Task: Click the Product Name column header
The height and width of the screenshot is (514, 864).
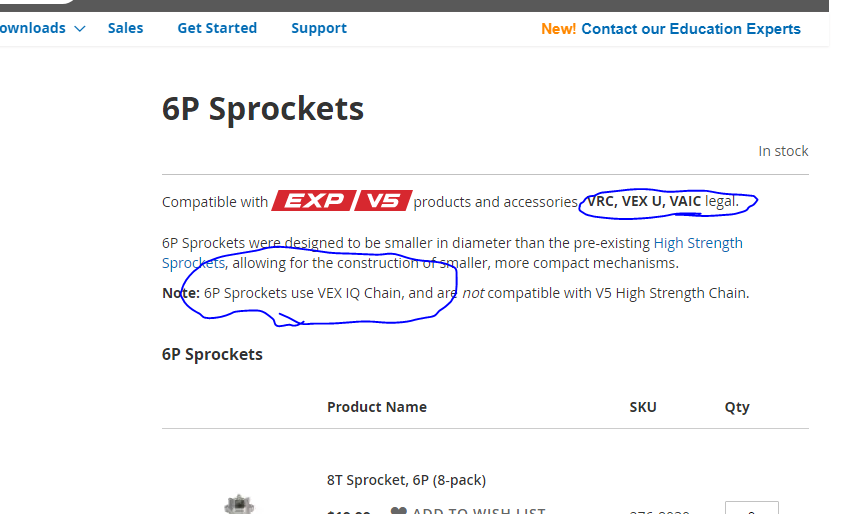Action: coord(377,407)
